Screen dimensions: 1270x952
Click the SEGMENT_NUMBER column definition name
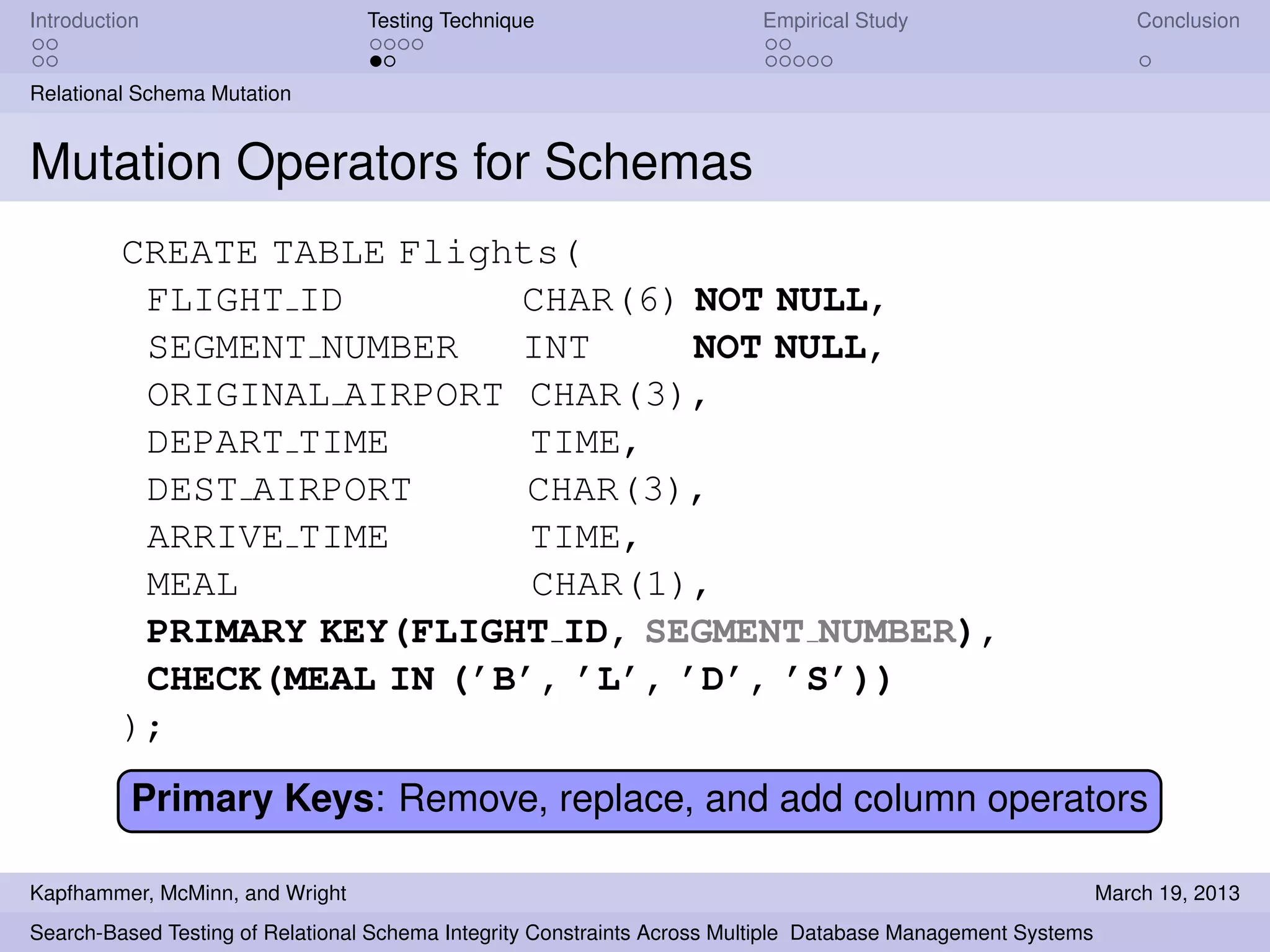coord(303,348)
